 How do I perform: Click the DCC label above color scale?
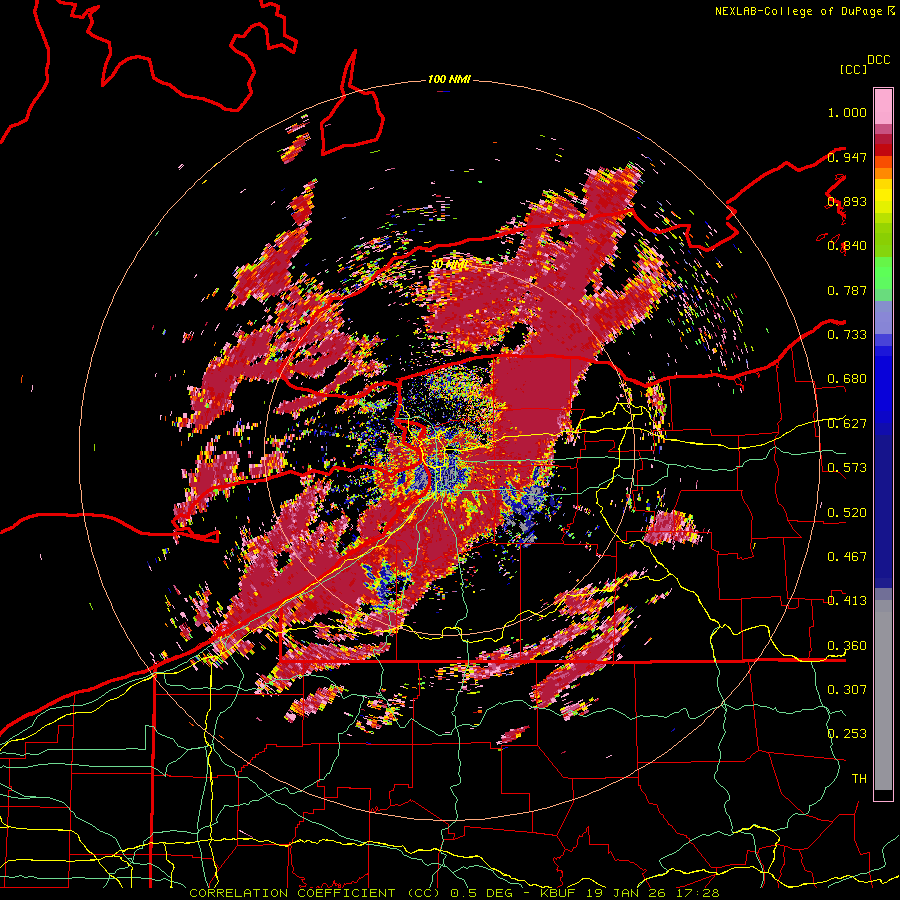pos(878,60)
